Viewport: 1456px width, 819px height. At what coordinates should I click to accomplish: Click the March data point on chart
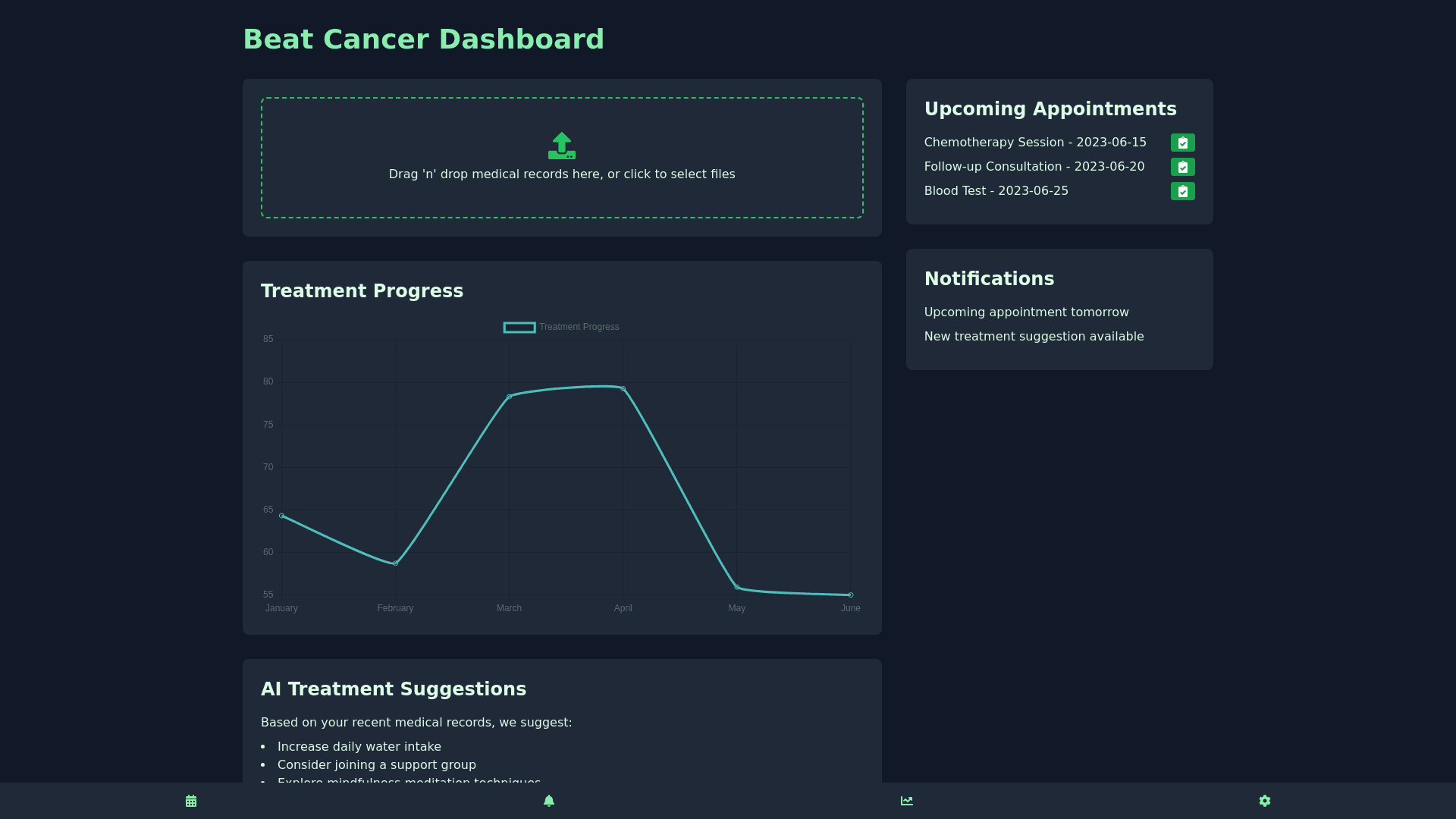510,397
